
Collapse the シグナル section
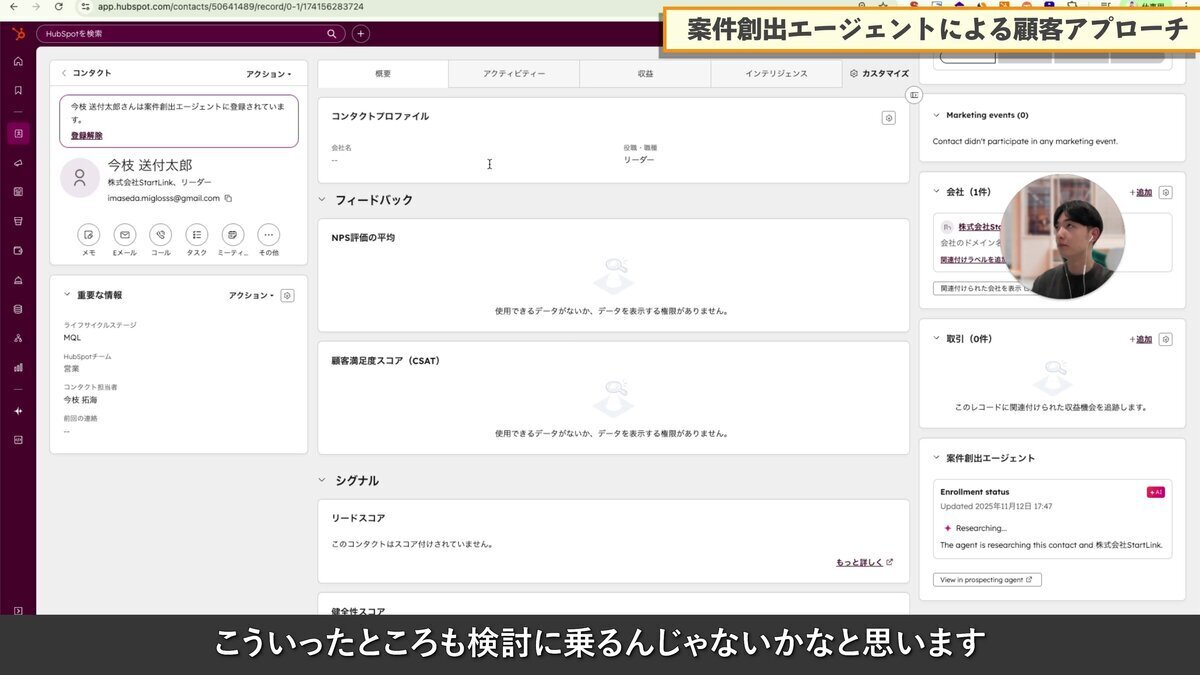tap(322, 480)
